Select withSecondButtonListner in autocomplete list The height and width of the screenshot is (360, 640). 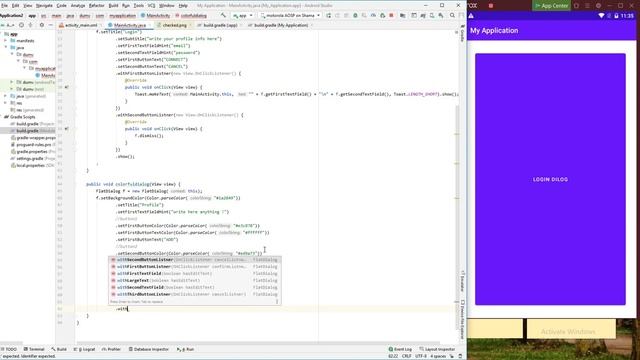[x=195, y=260]
